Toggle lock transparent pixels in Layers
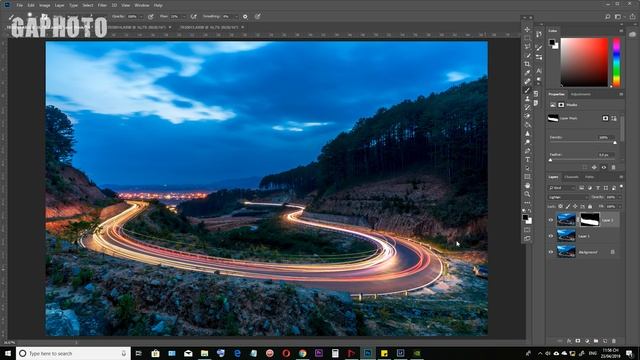Viewport: 640px width, 360px height. pos(560,207)
